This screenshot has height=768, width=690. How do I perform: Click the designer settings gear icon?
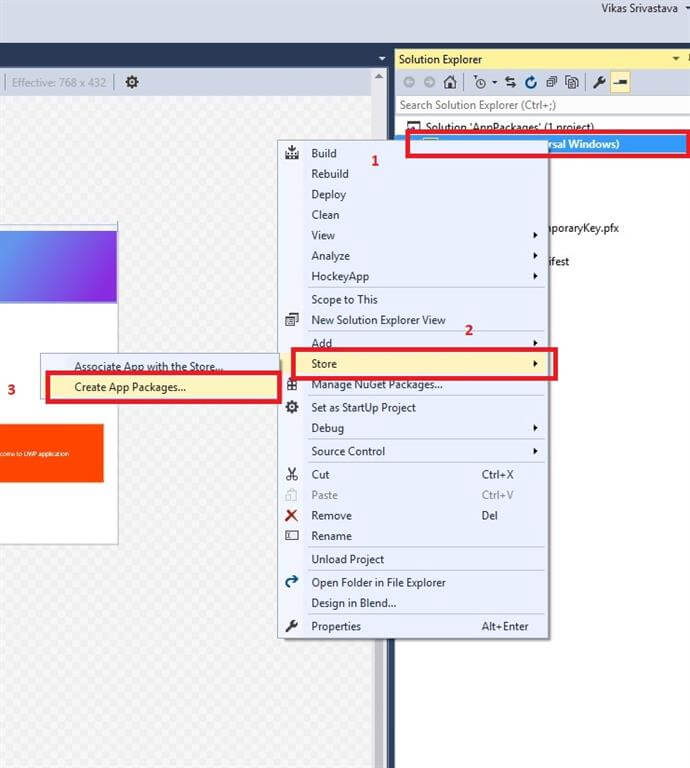point(132,82)
